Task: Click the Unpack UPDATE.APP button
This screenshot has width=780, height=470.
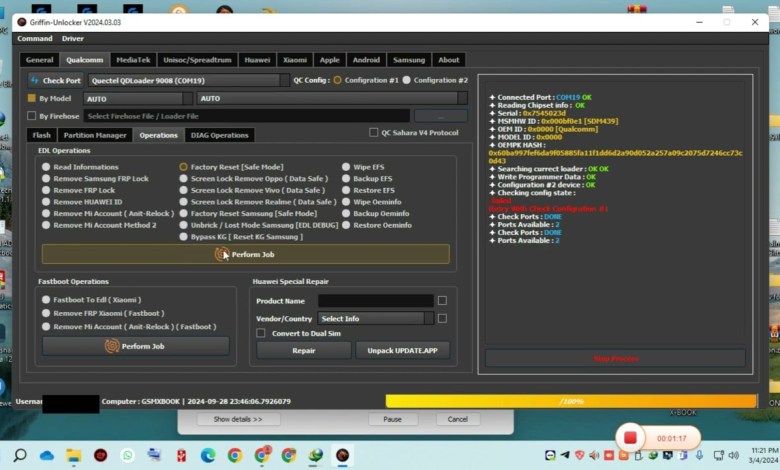Action: [402, 350]
